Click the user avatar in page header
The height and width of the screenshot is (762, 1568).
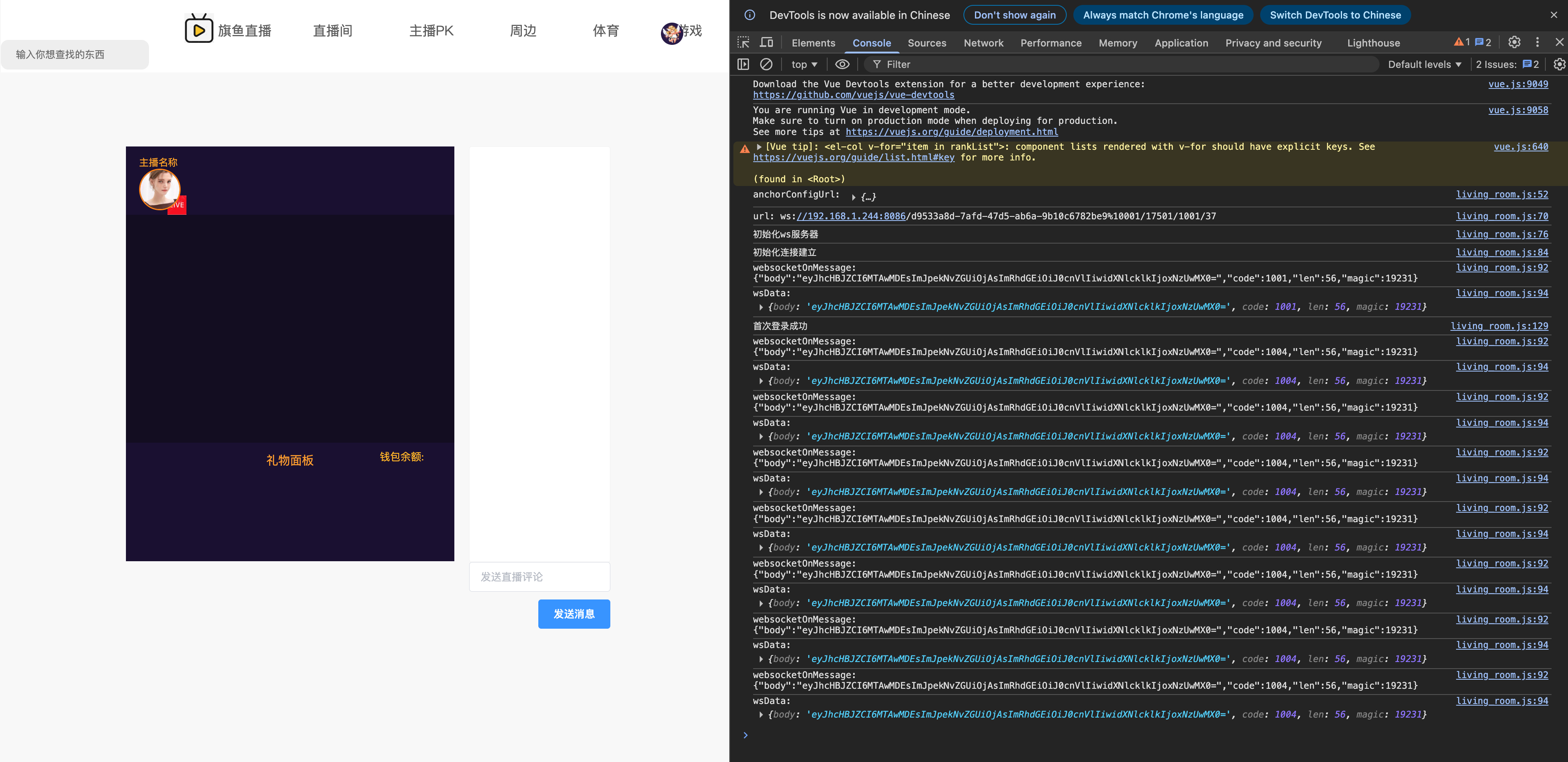[x=671, y=33]
